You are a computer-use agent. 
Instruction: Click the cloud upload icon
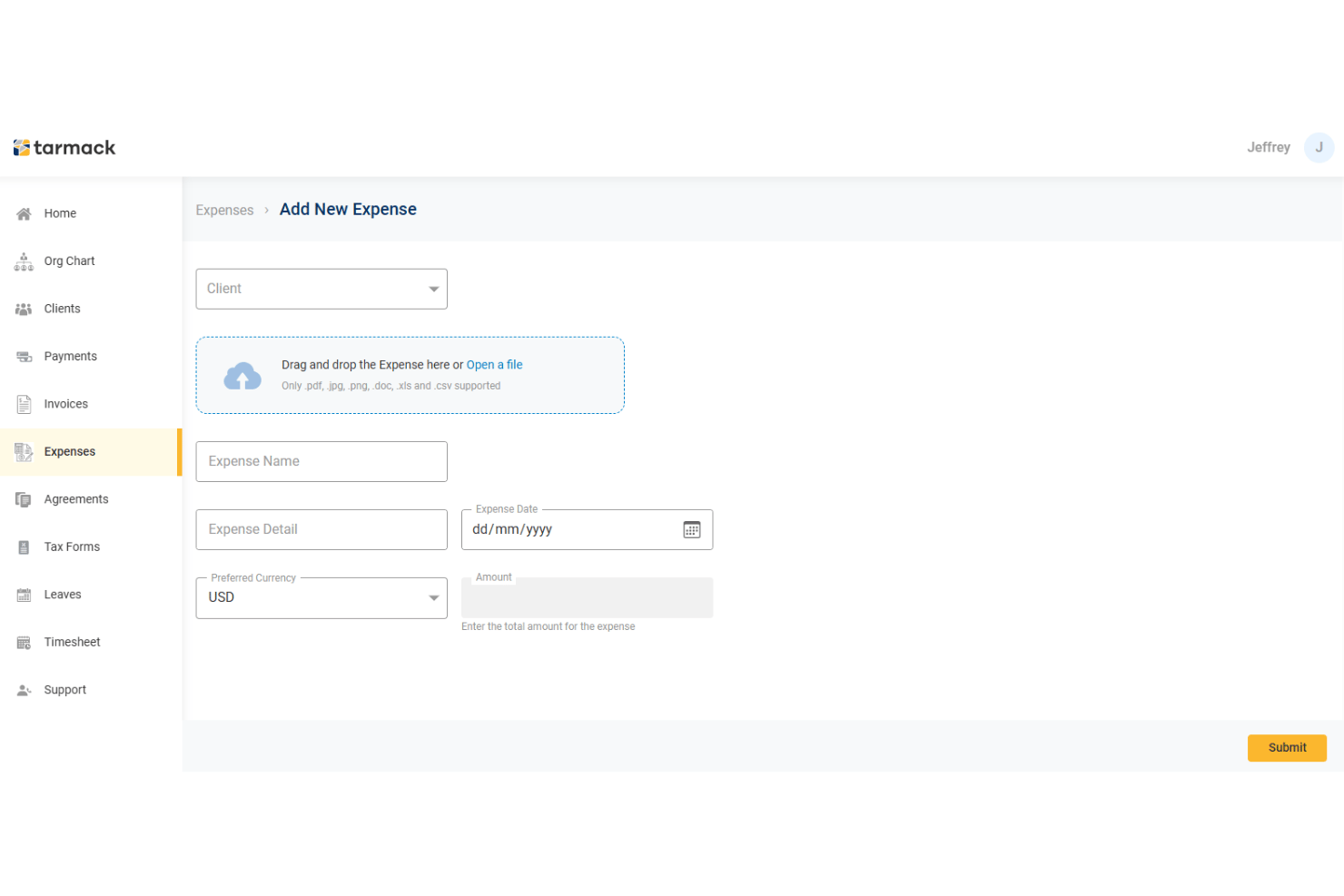242,375
